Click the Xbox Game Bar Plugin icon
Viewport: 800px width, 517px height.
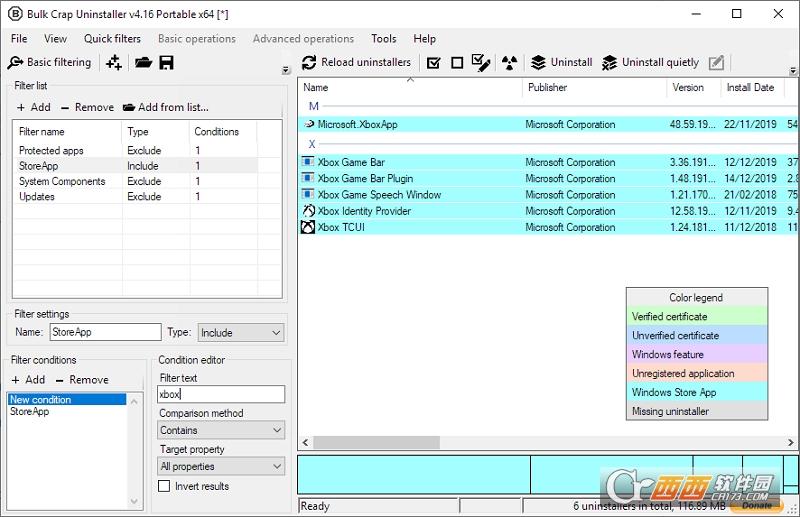308,178
